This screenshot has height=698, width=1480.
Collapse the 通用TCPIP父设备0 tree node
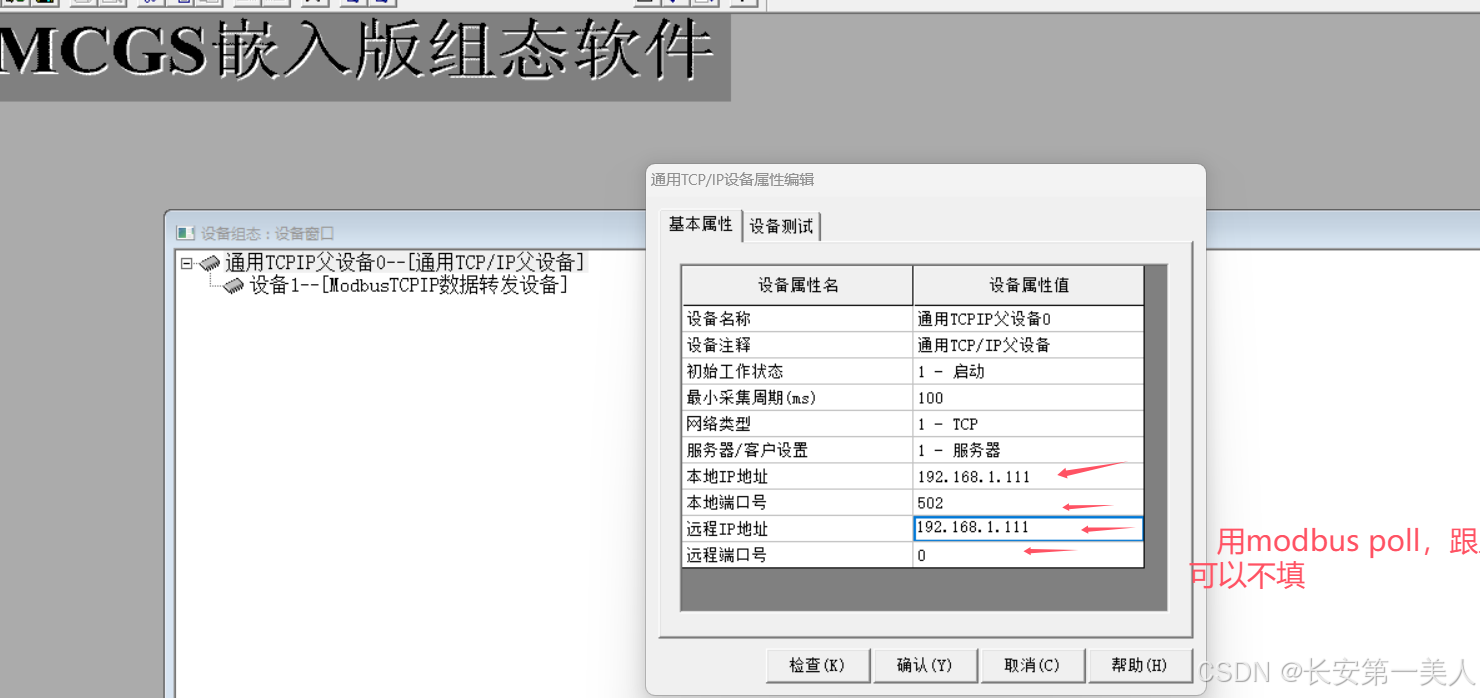coord(186,263)
